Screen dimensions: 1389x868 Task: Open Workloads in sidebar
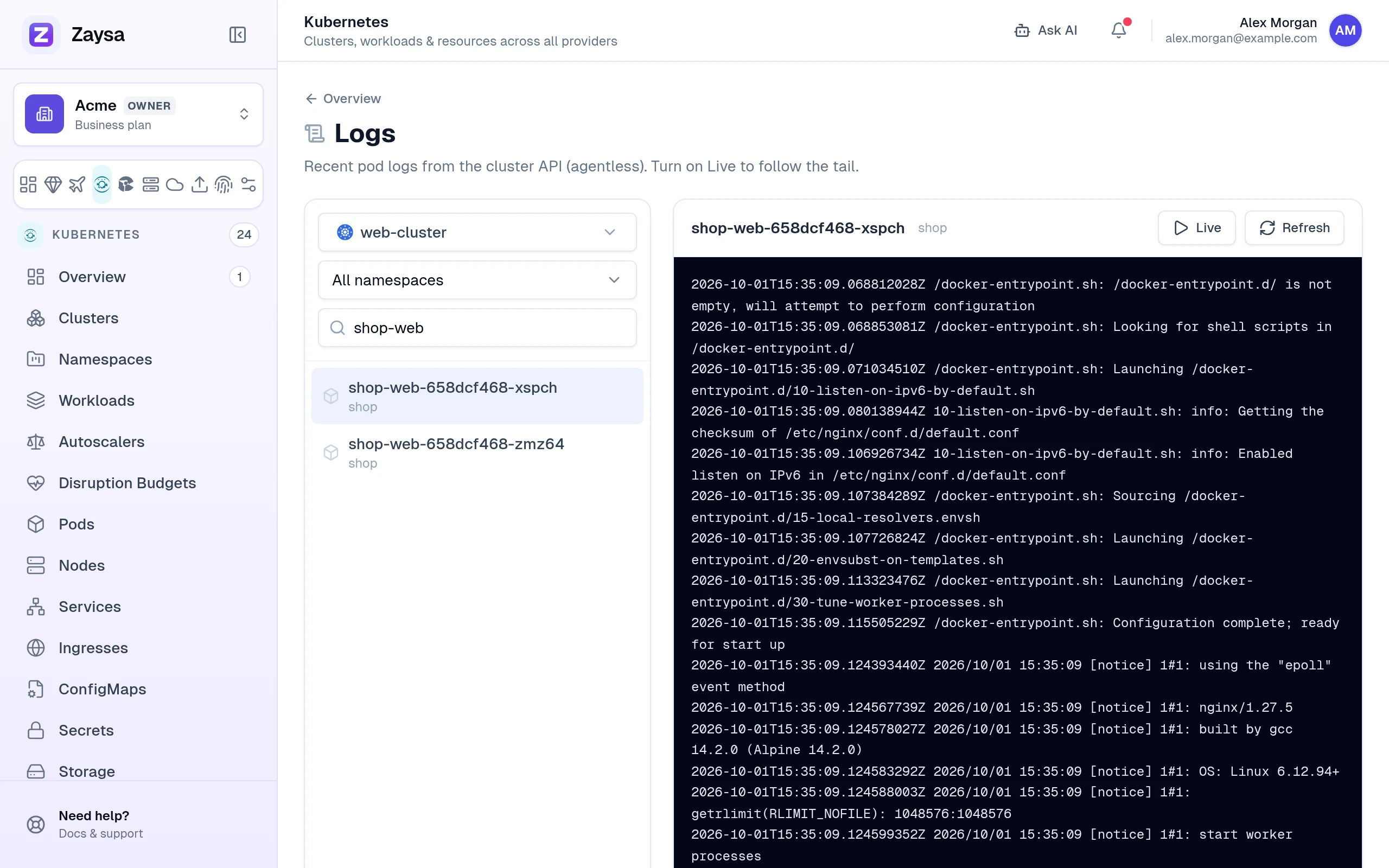click(138, 400)
